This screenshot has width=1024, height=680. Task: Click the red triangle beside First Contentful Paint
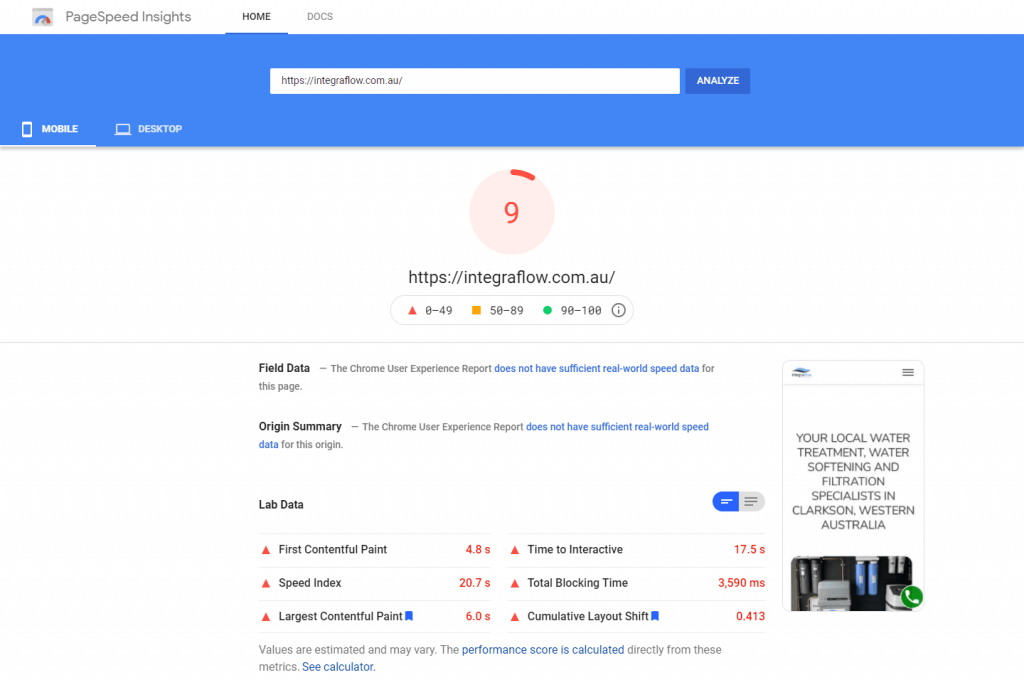click(265, 549)
